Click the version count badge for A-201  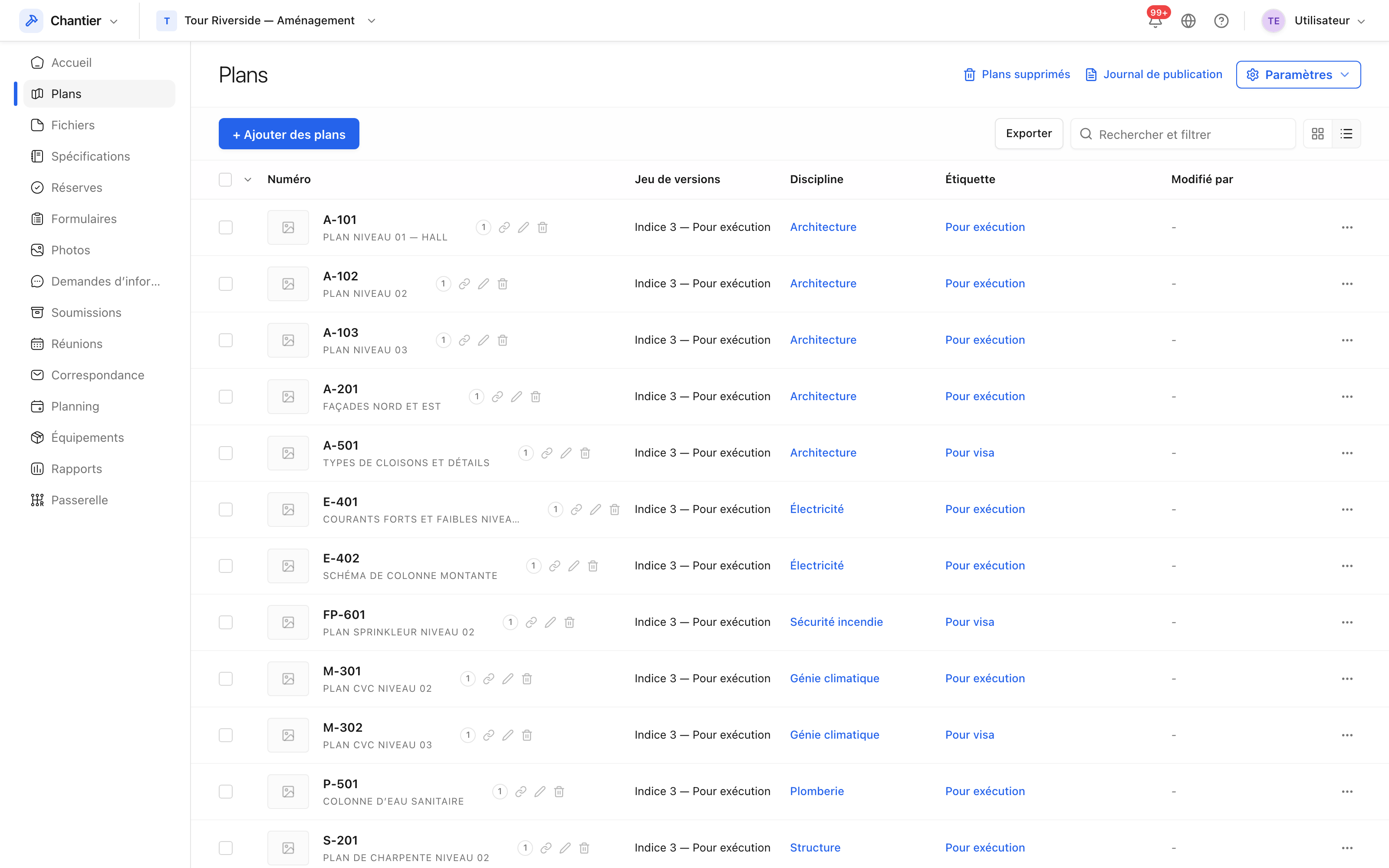pyautogui.click(x=477, y=397)
